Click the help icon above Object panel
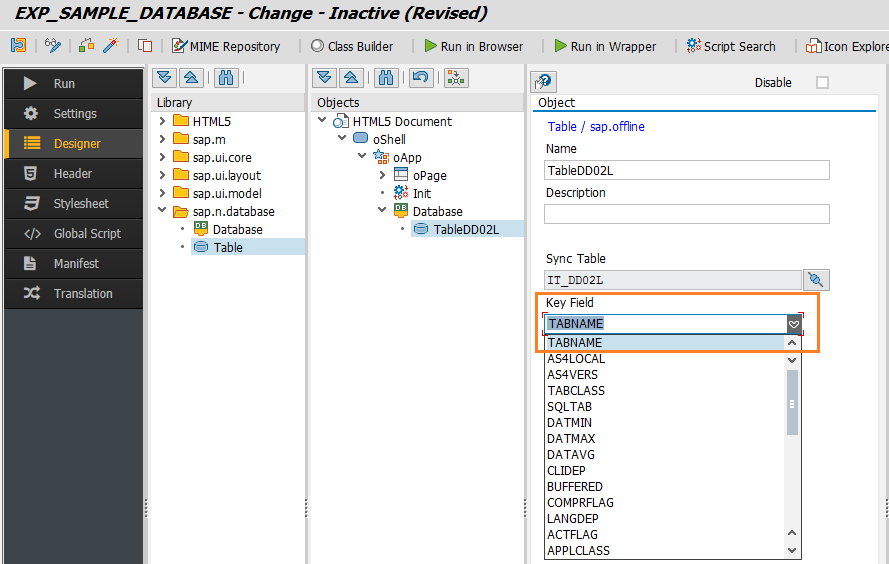889x564 pixels. pos(543,82)
